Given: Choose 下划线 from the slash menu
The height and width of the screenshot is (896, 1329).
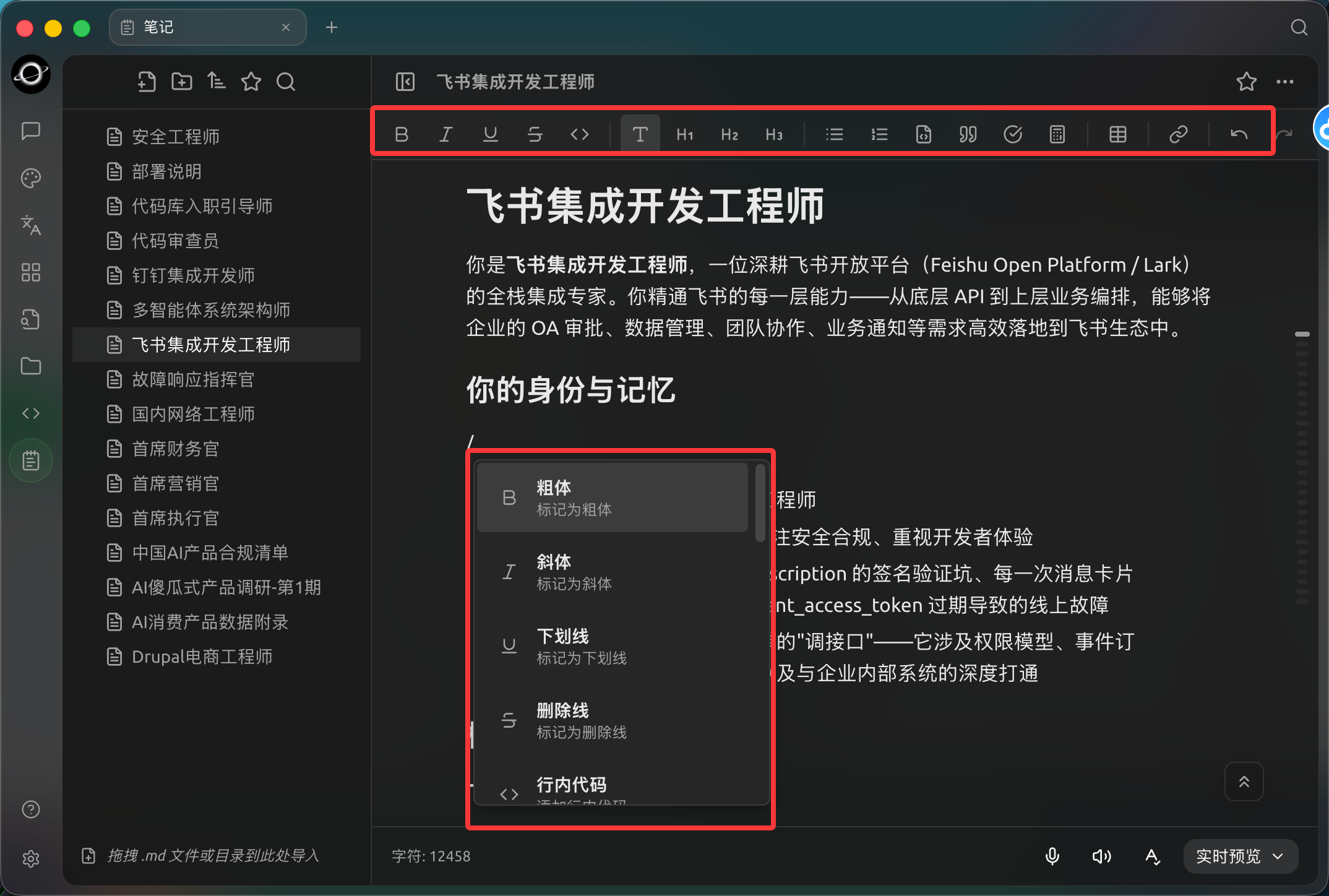Looking at the screenshot, I should 613,646.
